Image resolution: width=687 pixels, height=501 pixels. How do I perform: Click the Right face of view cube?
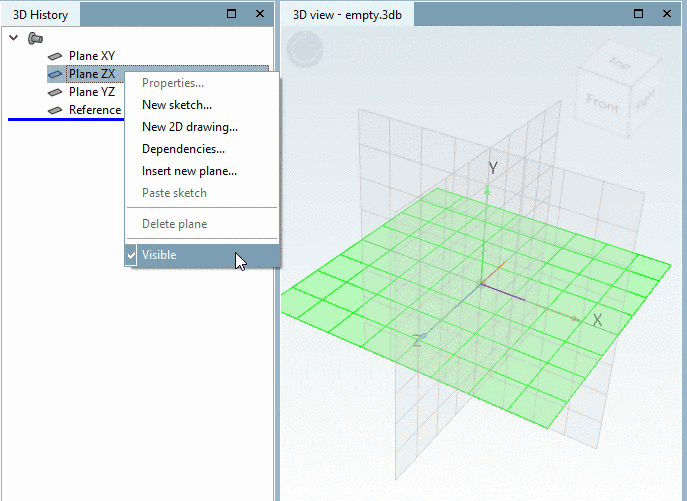click(645, 100)
